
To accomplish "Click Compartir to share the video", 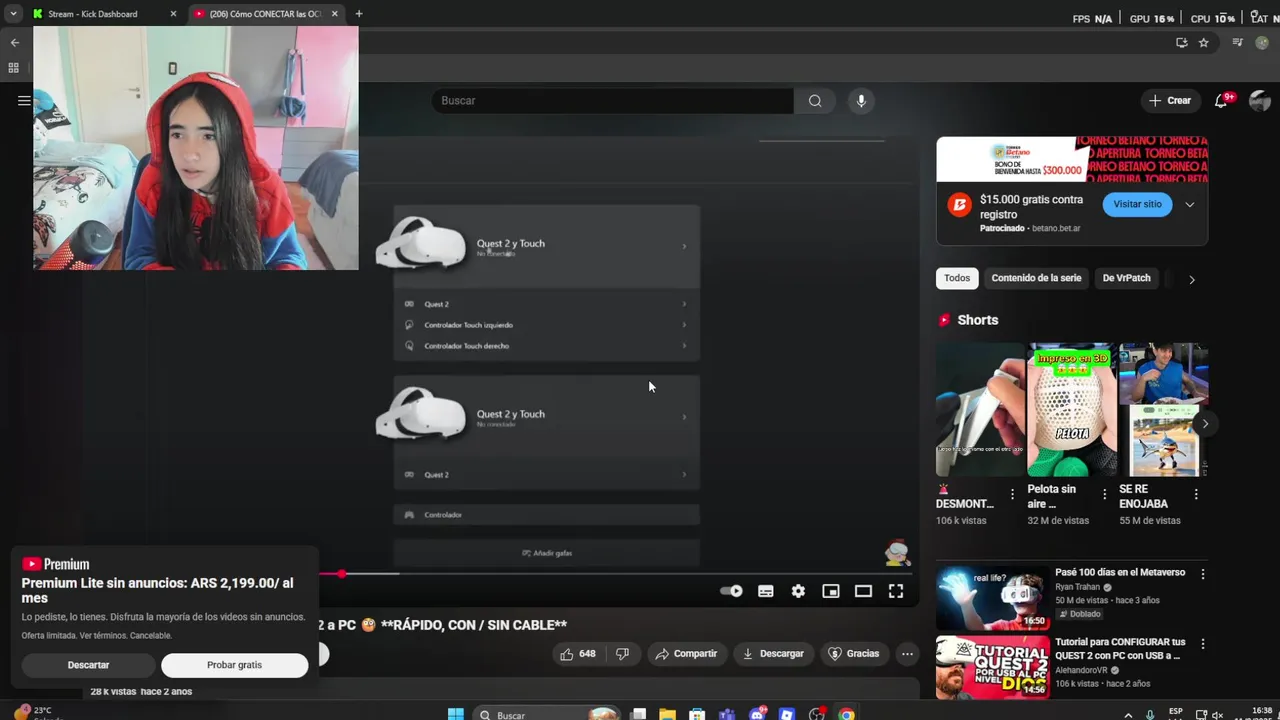I will click(x=686, y=654).
